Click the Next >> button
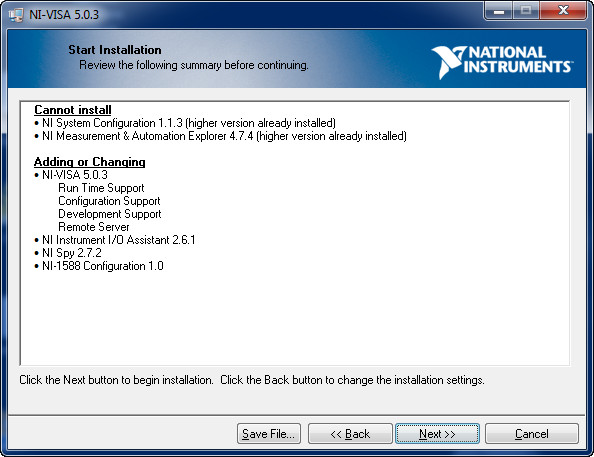Screen dimensions: 594x457 437,434
